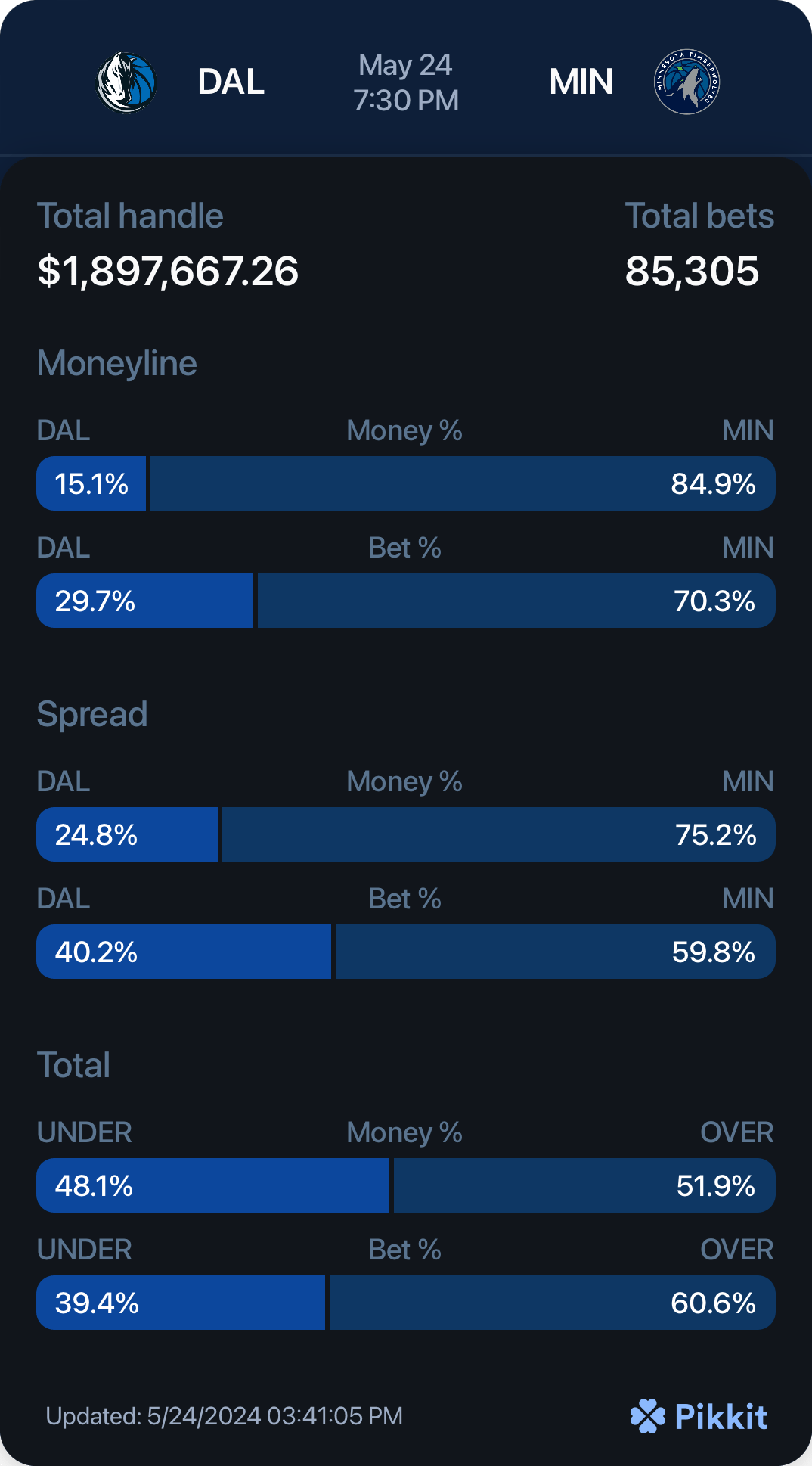Click the OVER 60.6% bet bar
The height and width of the screenshot is (1466, 812).
coord(552,1303)
